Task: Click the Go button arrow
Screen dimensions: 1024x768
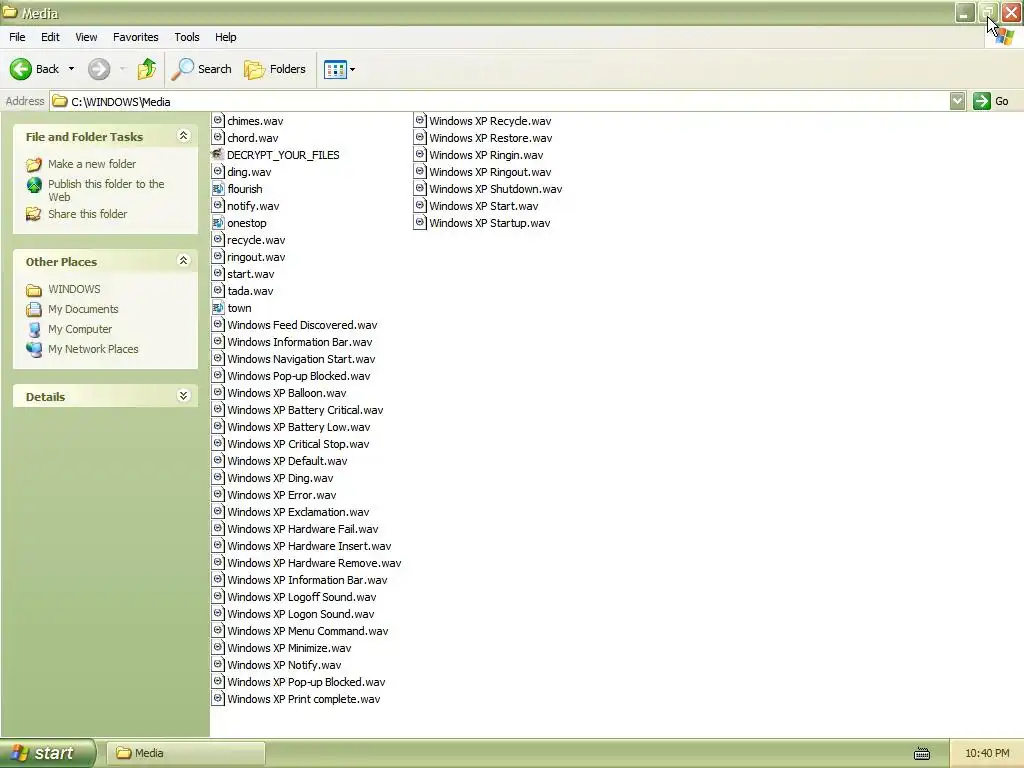Action: [982, 101]
